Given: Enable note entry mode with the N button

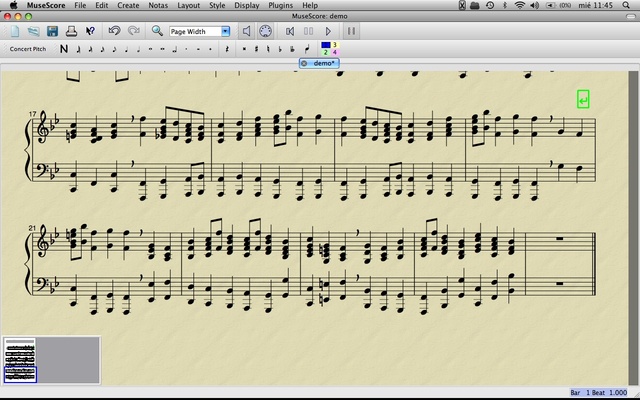Looking at the screenshot, I should (x=64, y=49).
